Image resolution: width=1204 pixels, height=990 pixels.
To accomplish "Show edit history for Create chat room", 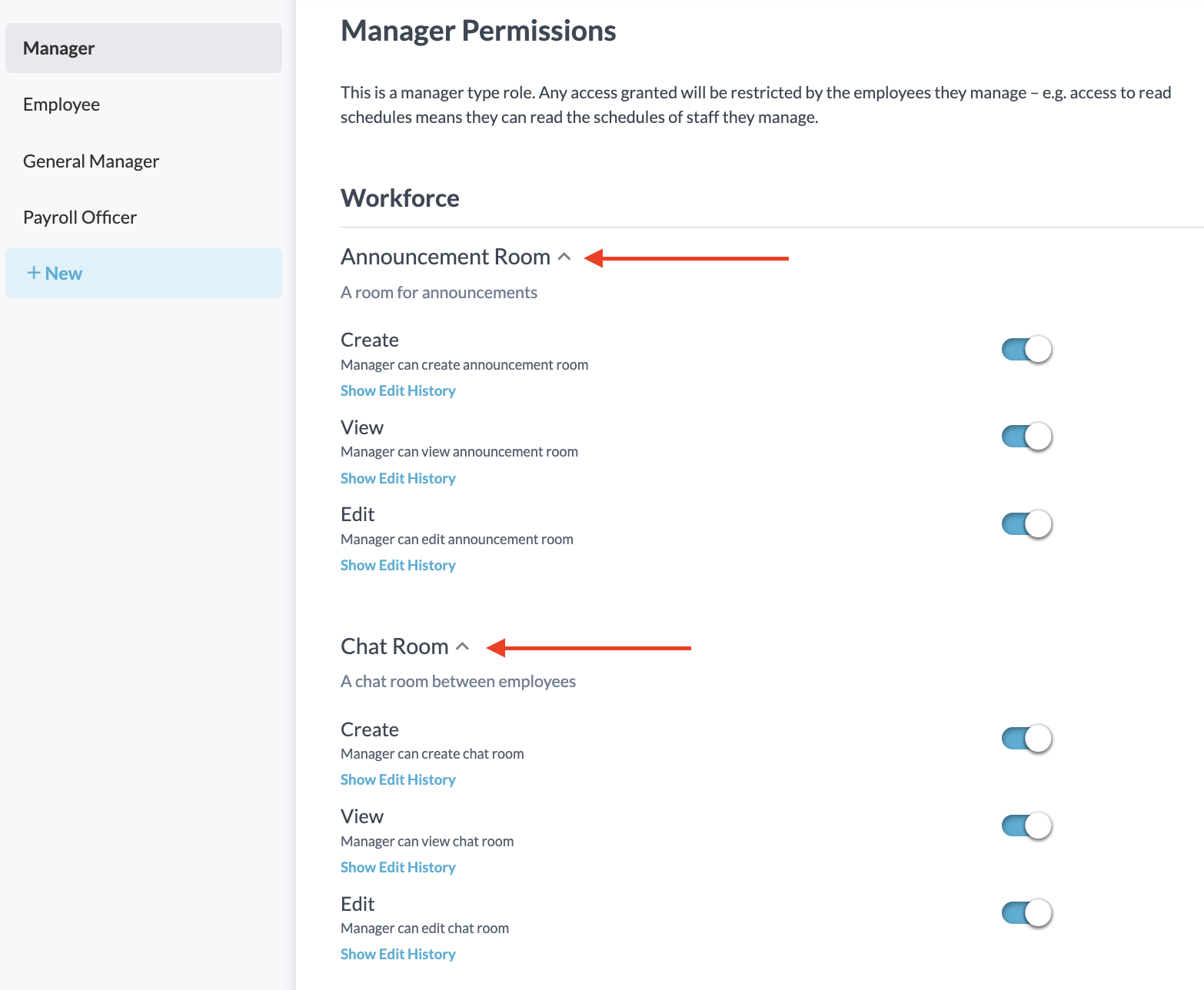I will pyautogui.click(x=397, y=780).
